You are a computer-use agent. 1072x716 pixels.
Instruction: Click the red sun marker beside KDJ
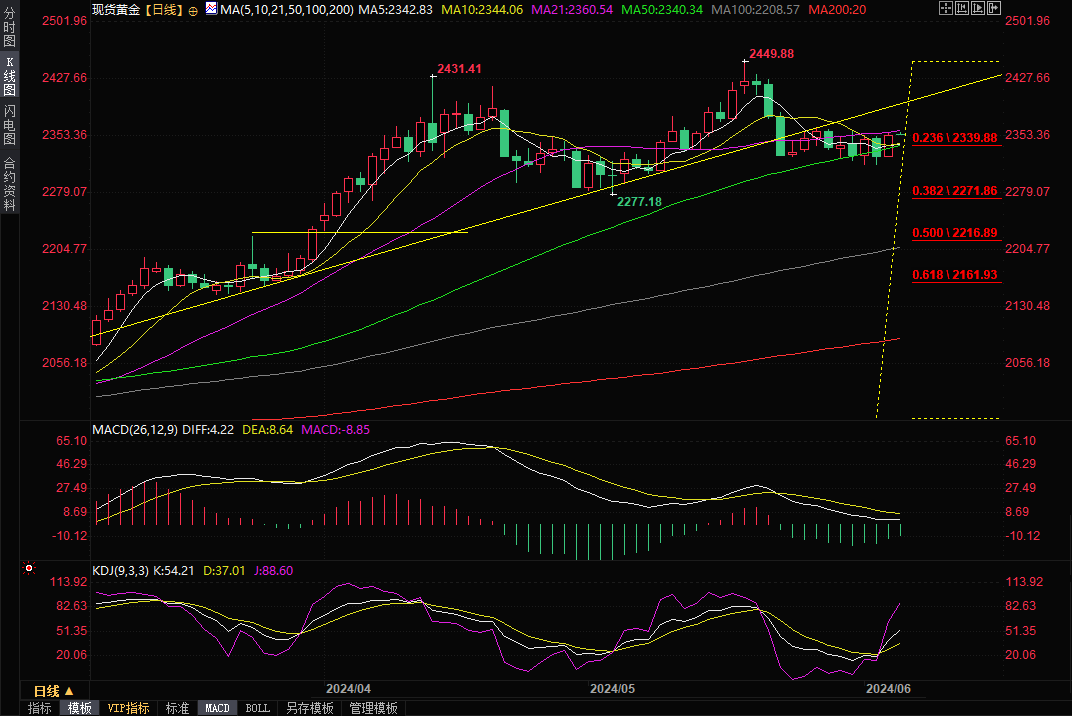click(x=28, y=569)
